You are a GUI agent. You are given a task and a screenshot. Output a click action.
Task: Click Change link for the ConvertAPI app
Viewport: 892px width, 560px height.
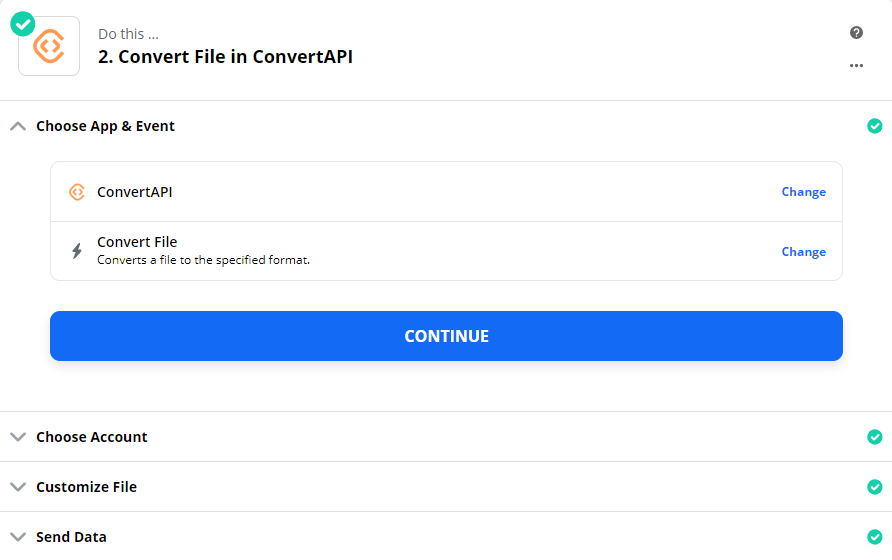tap(803, 192)
